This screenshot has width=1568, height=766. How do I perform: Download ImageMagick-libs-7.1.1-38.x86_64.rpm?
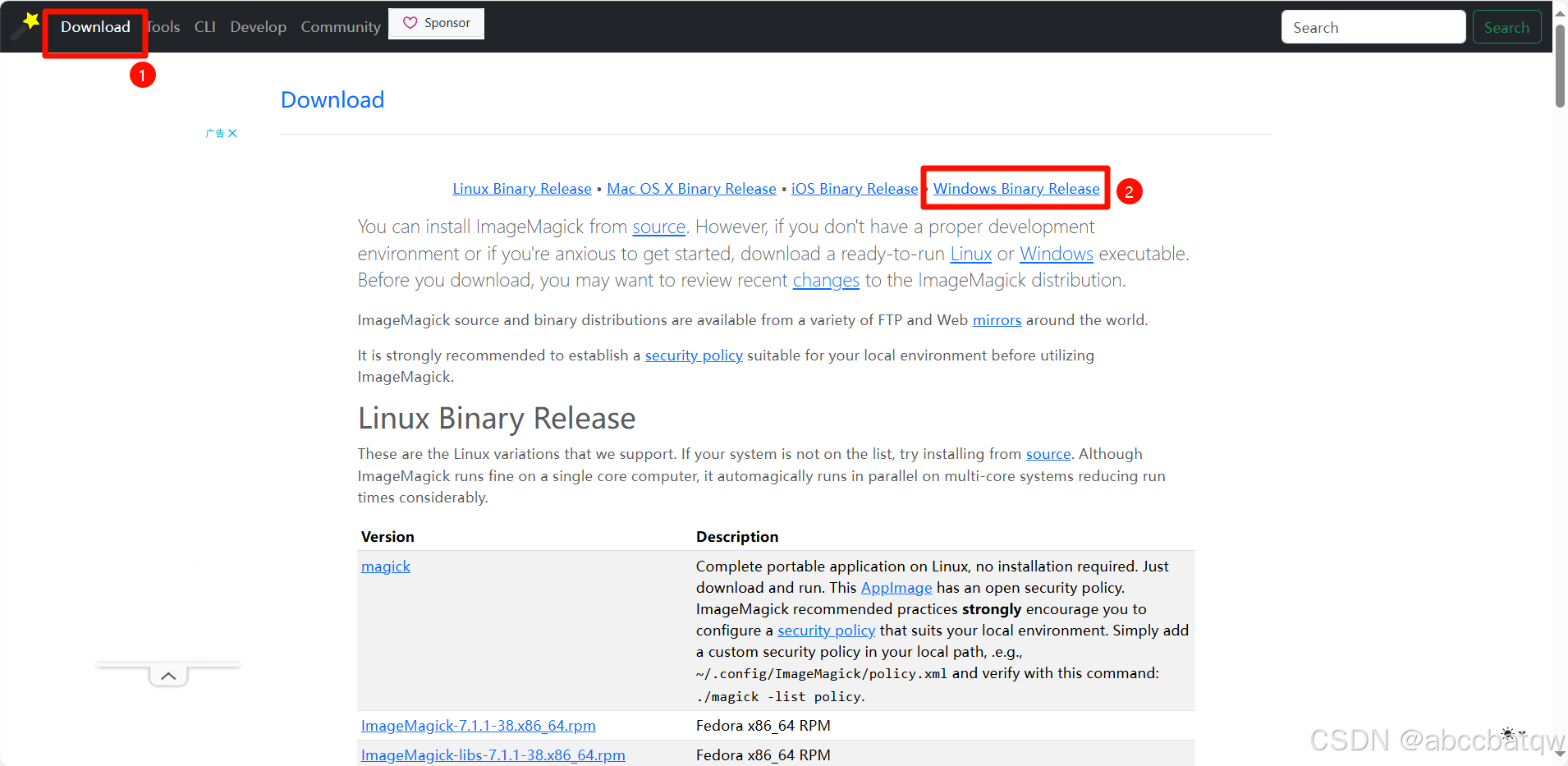coord(493,755)
